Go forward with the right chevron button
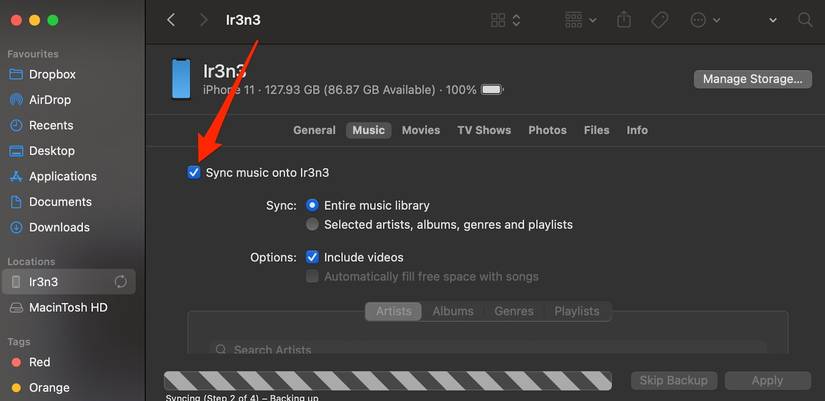This screenshot has height=401, width=825. point(204,20)
